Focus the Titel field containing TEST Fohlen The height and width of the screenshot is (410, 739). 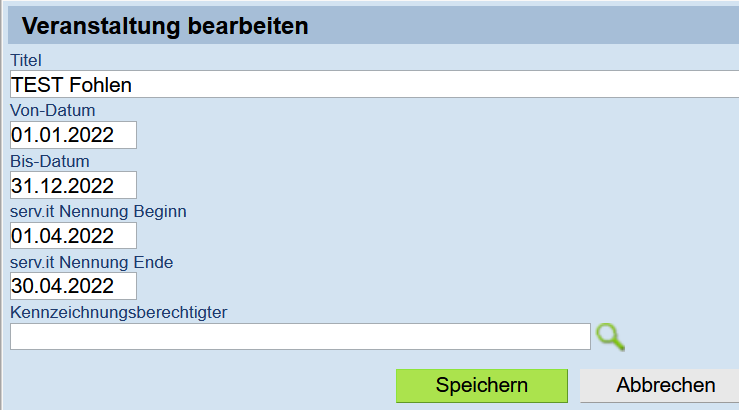[375, 84]
